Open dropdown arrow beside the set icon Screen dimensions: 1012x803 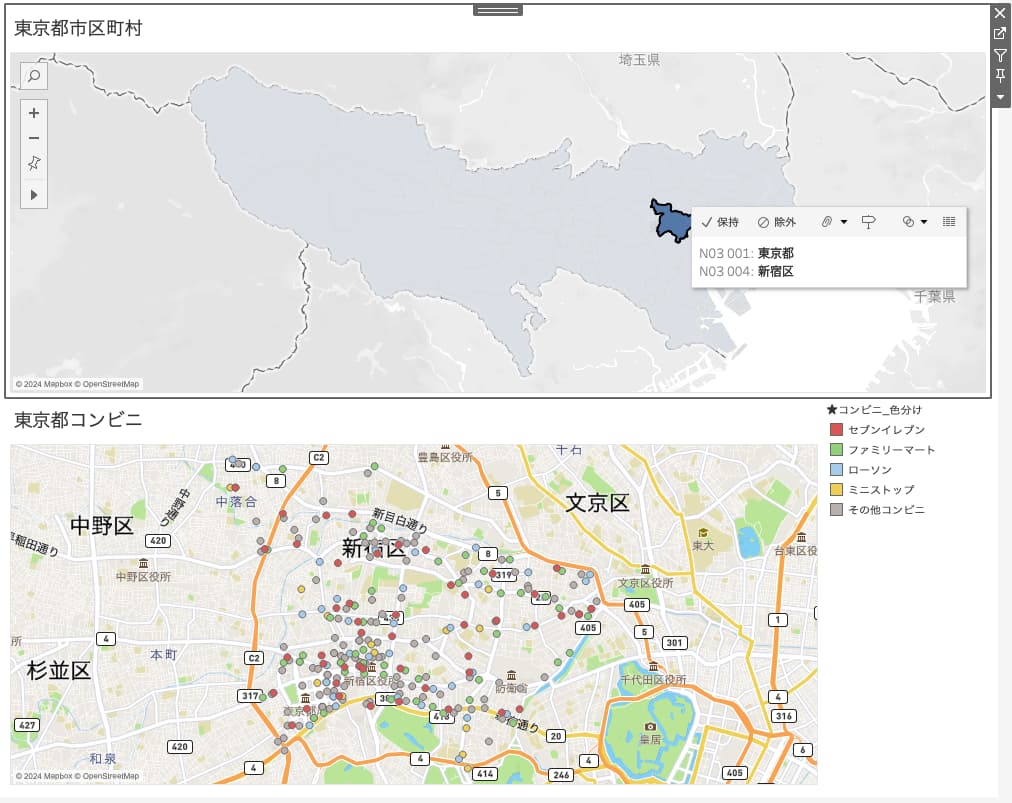click(x=924, y=222)
